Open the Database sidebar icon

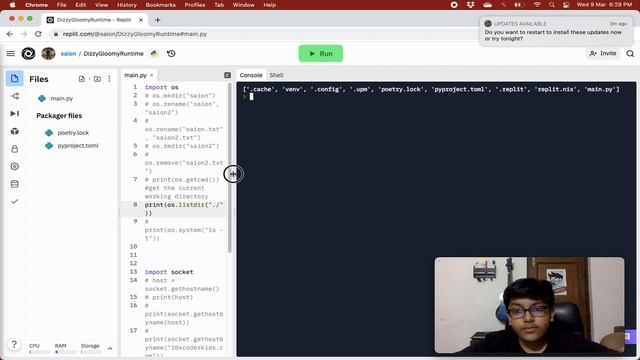click(x=15, y=184)
